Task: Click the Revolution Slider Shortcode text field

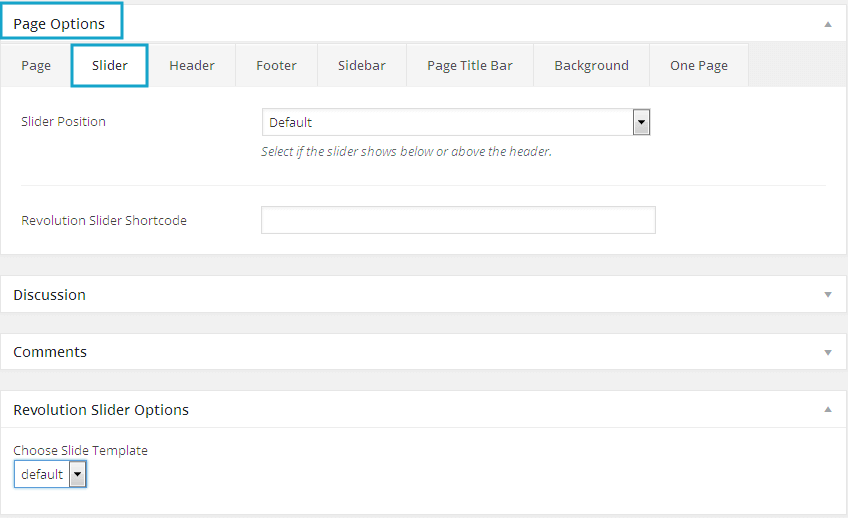Action: tap(458, 220)
